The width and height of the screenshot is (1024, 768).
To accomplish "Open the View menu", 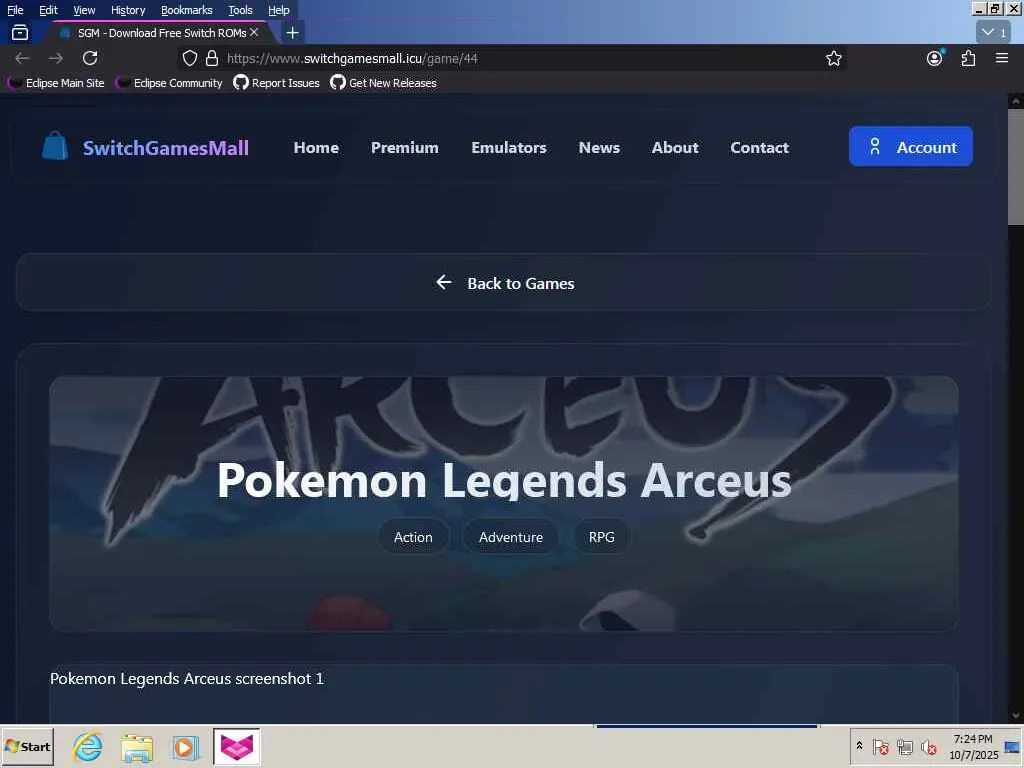I will click(x=84, y=10).
